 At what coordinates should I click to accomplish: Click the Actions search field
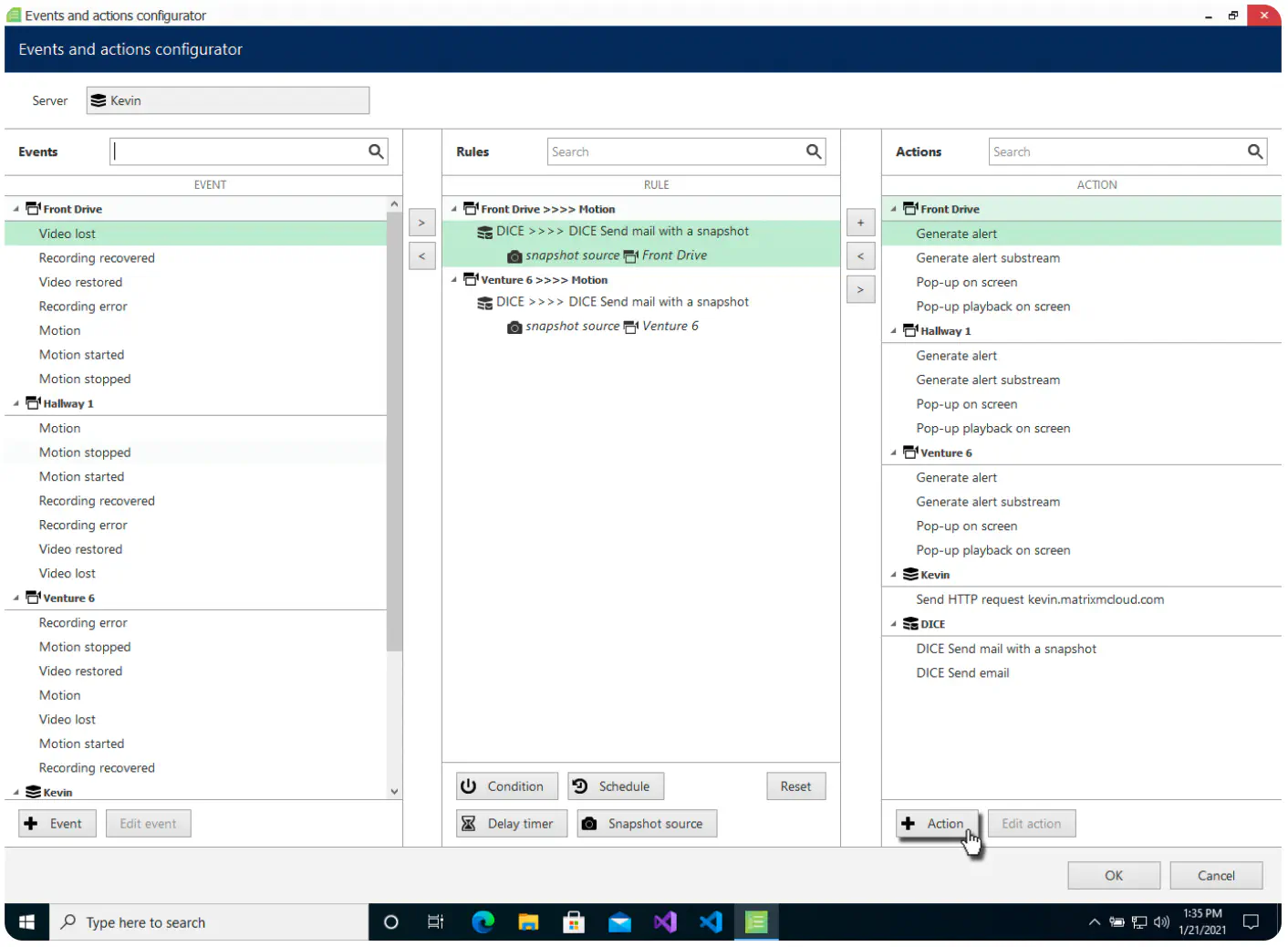1127,151
